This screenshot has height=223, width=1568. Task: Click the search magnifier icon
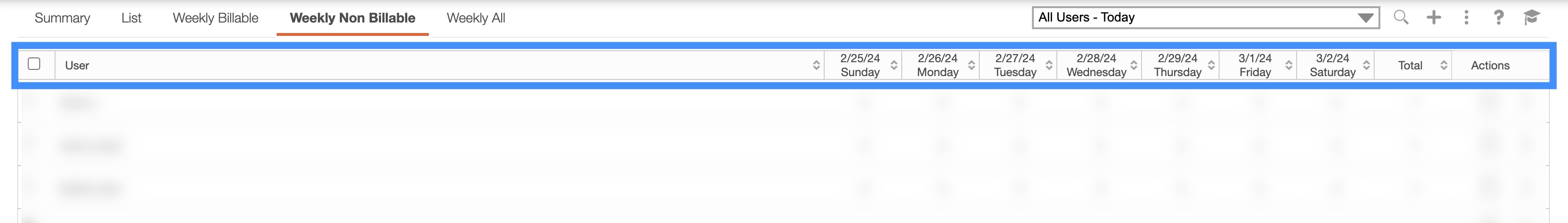[1400, 18]
